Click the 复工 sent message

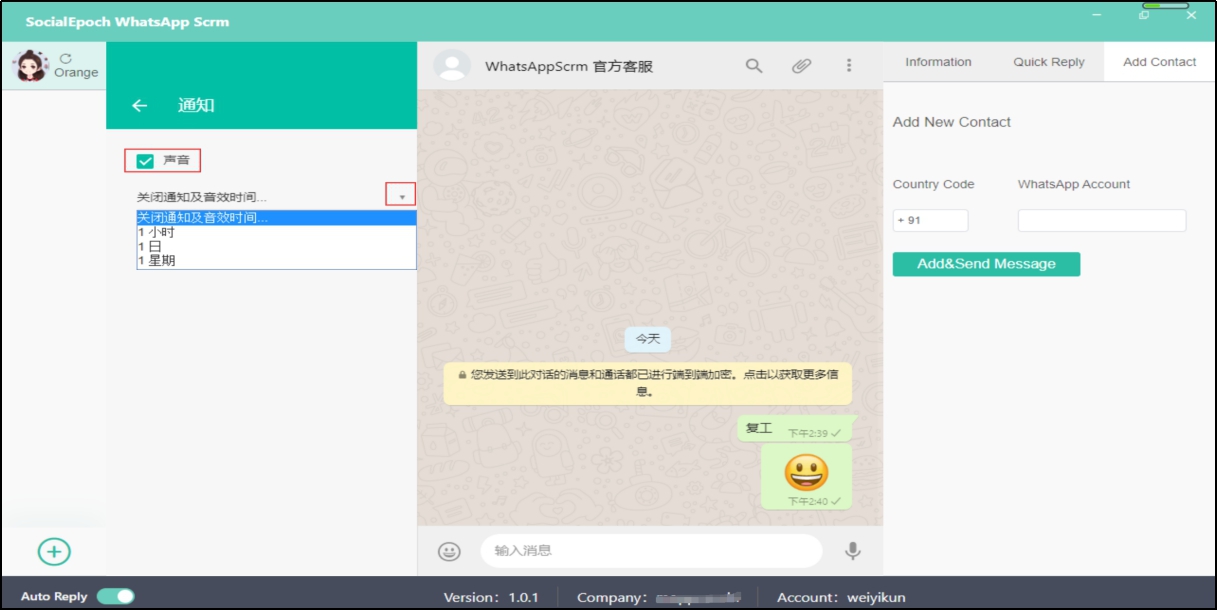pos(794,429)
